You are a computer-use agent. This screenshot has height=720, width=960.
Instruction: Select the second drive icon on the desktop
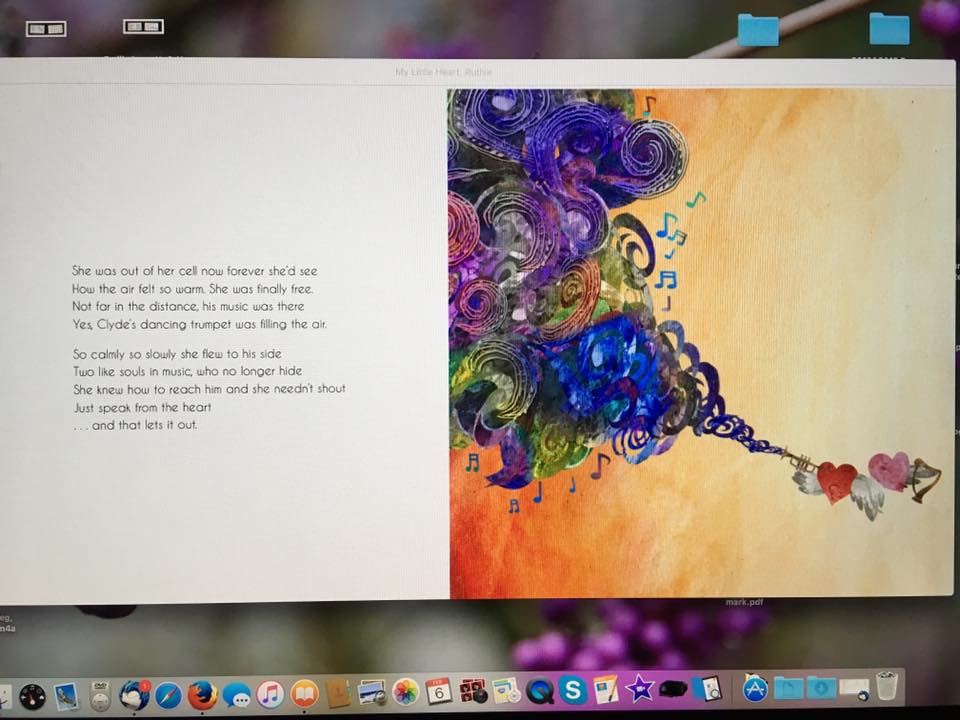[143, 26]
